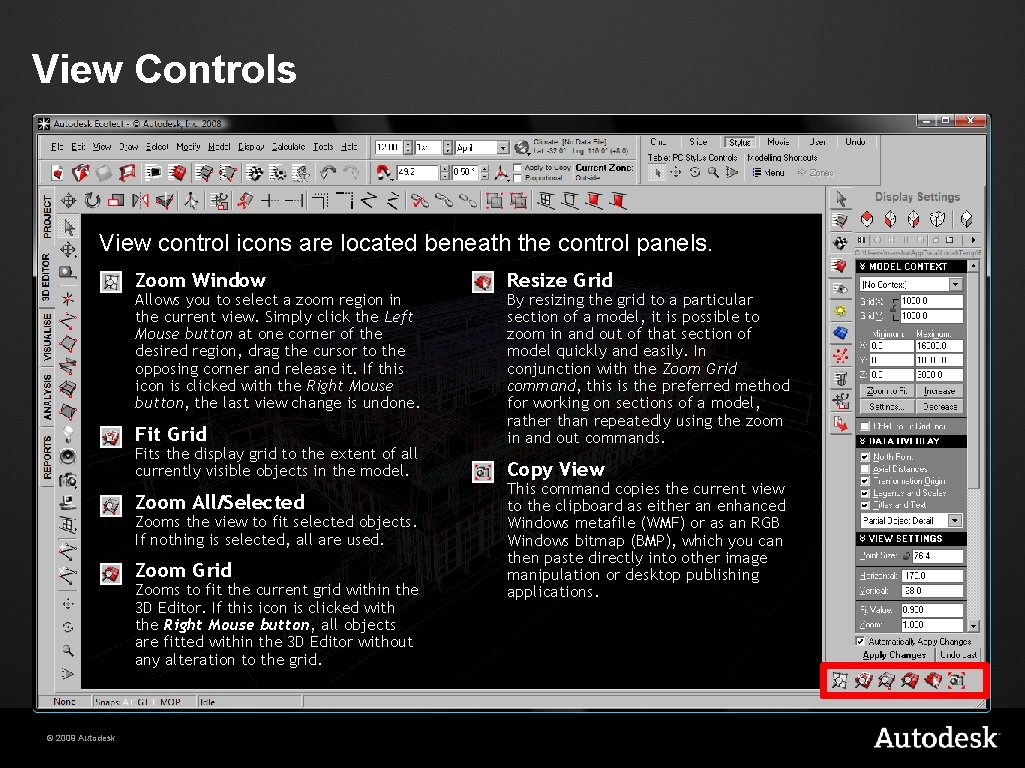Image resolution: width=1025 pixels, height=768 pixels.
Task: Select the Resize Grid icon
Action: tap(931, 680)
